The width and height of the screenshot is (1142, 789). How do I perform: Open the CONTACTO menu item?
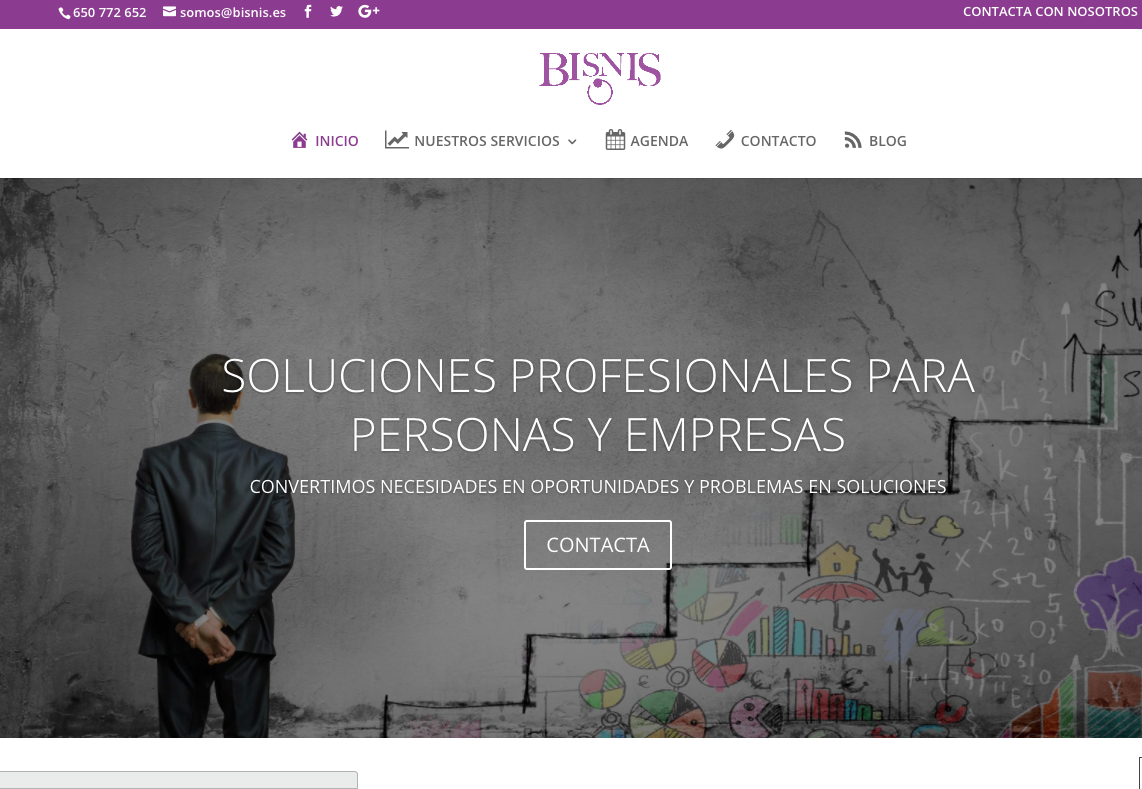pos(778,141)
